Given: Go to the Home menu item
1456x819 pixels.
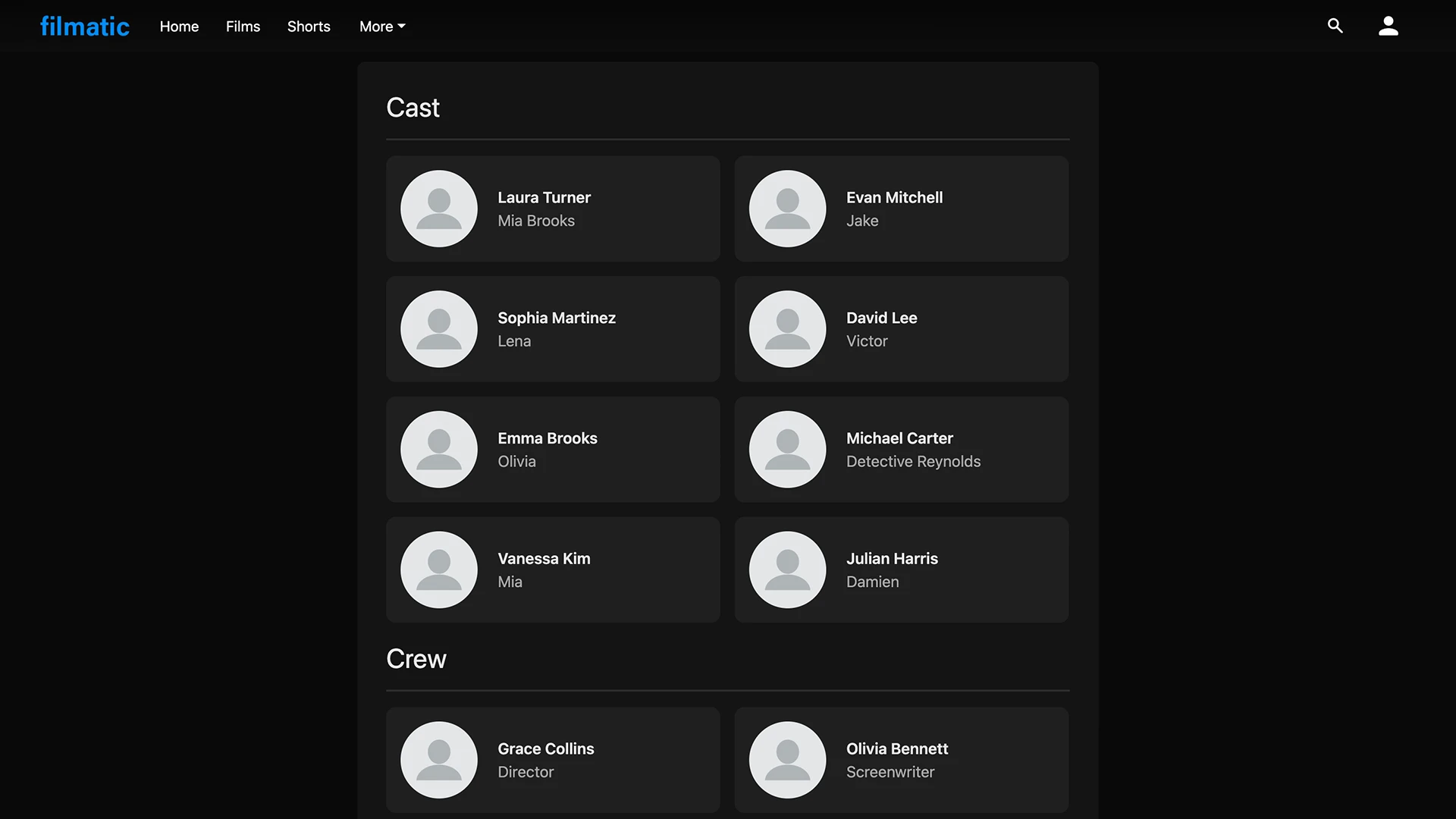Looking at the screenshot, I should 179,27.
